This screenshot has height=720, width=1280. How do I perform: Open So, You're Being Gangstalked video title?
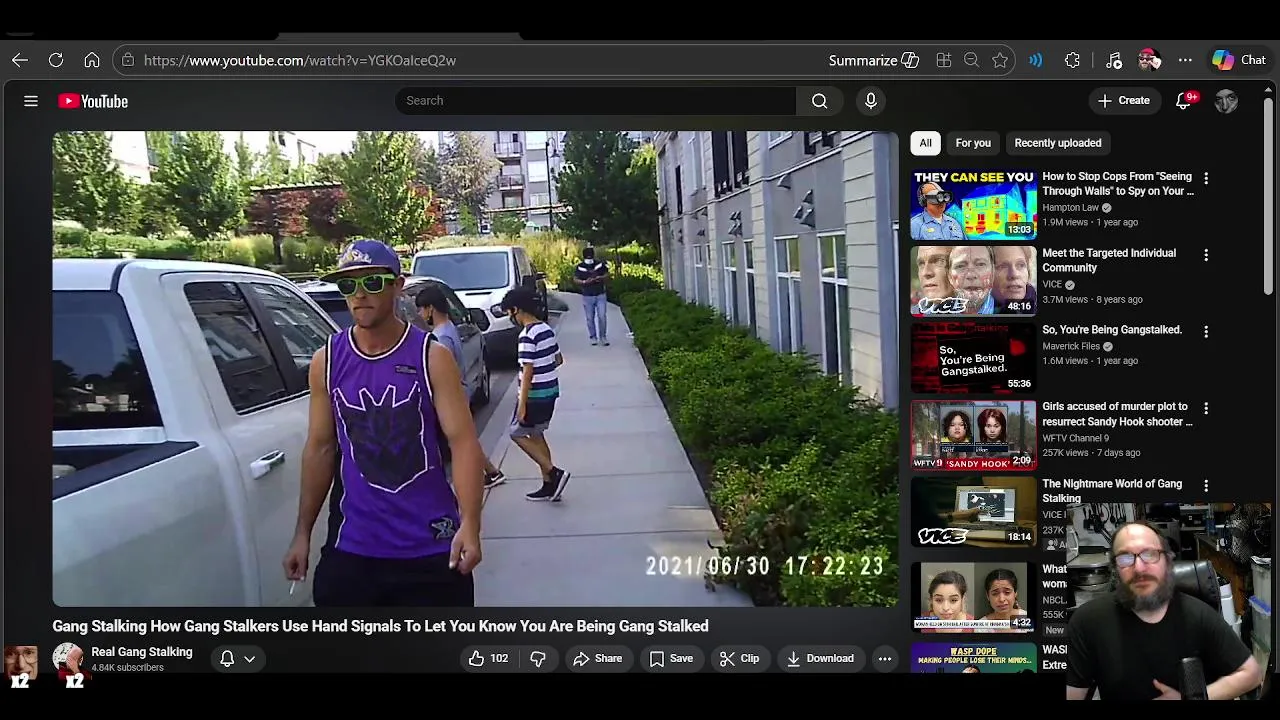[x=1112, y=330]
